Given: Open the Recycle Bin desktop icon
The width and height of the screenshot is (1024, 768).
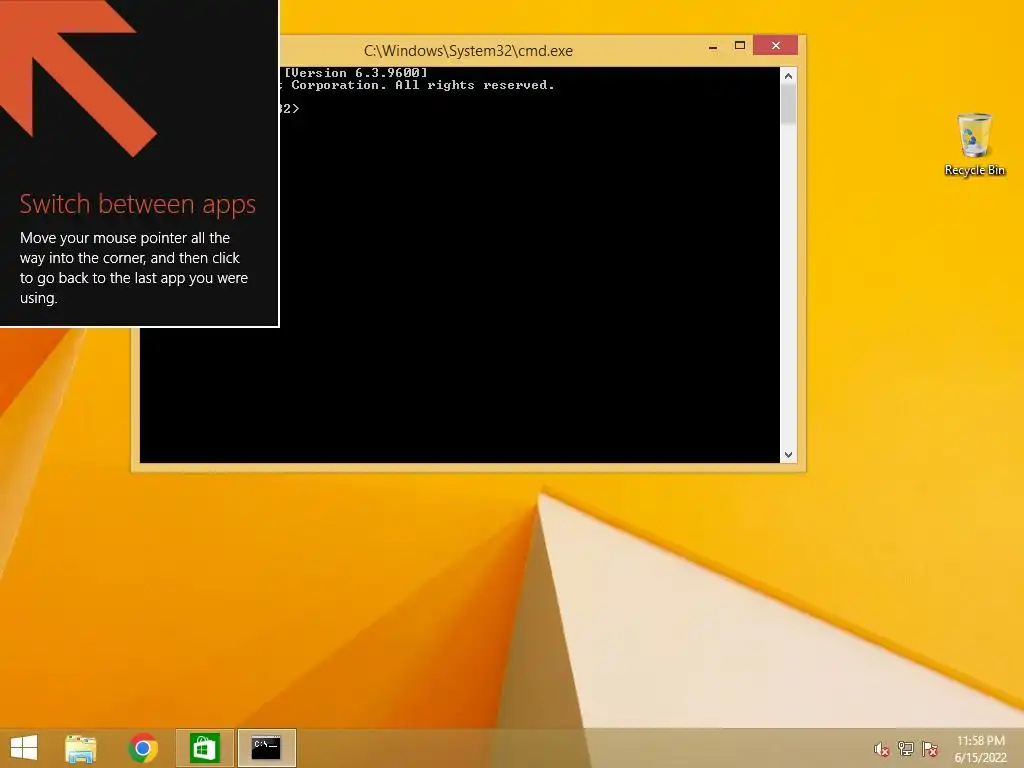Looking at the screenshot, I should (x=974, y=145).
